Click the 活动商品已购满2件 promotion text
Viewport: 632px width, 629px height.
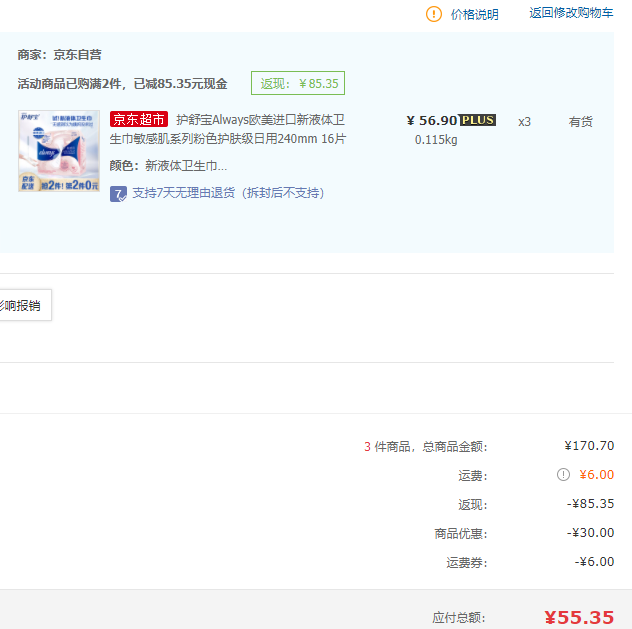coord(123,84)
